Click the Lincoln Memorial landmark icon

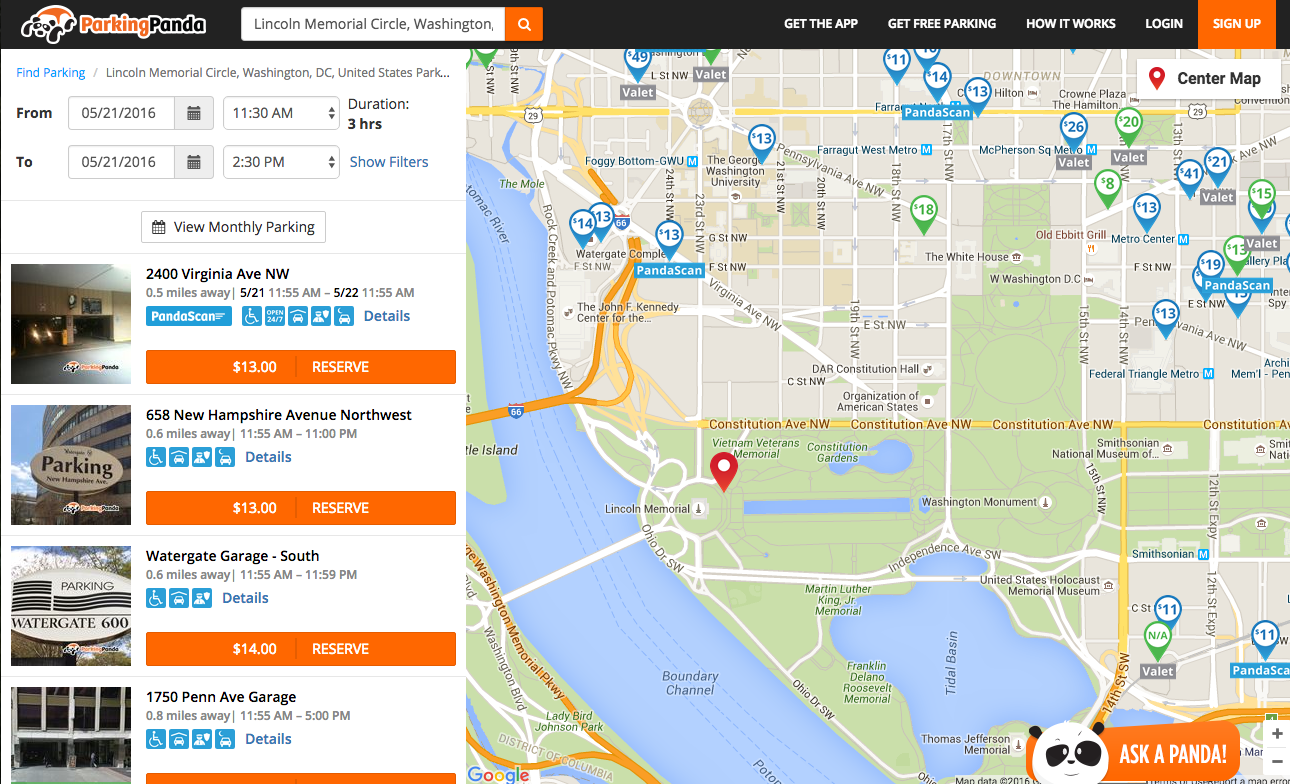pos(699,509)
